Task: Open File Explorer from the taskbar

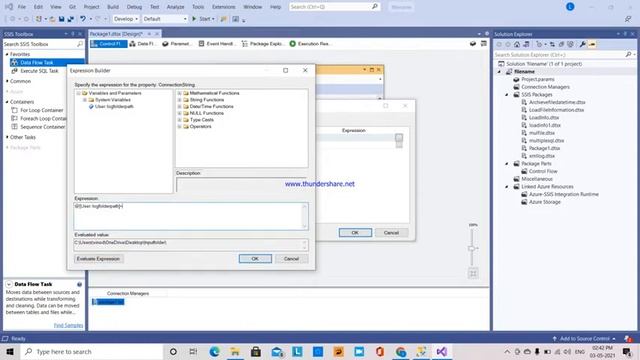Action: coord(235,351)
